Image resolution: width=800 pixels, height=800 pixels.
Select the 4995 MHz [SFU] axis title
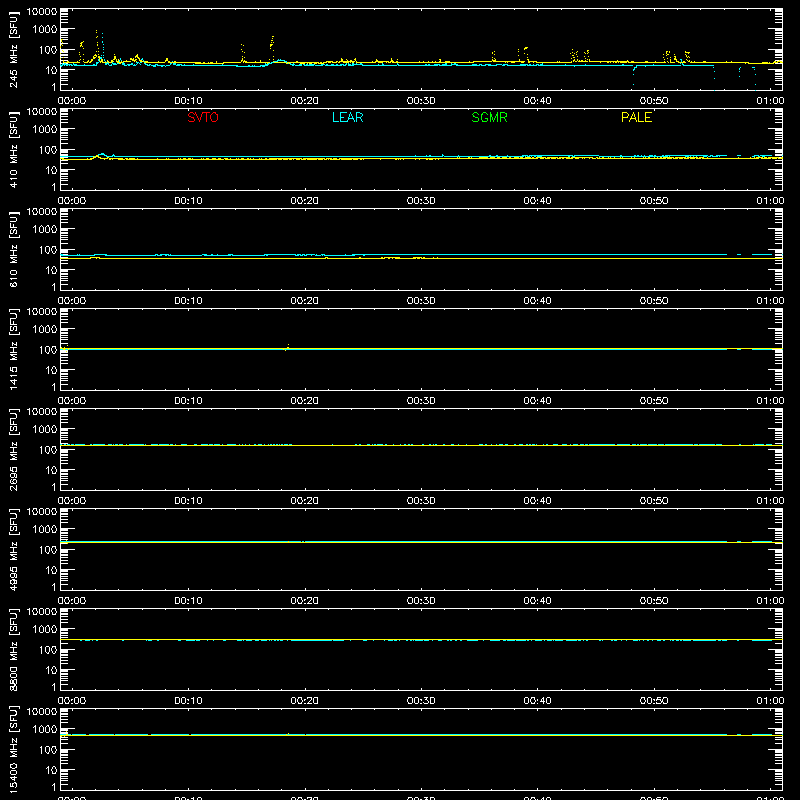pos(13,549)
